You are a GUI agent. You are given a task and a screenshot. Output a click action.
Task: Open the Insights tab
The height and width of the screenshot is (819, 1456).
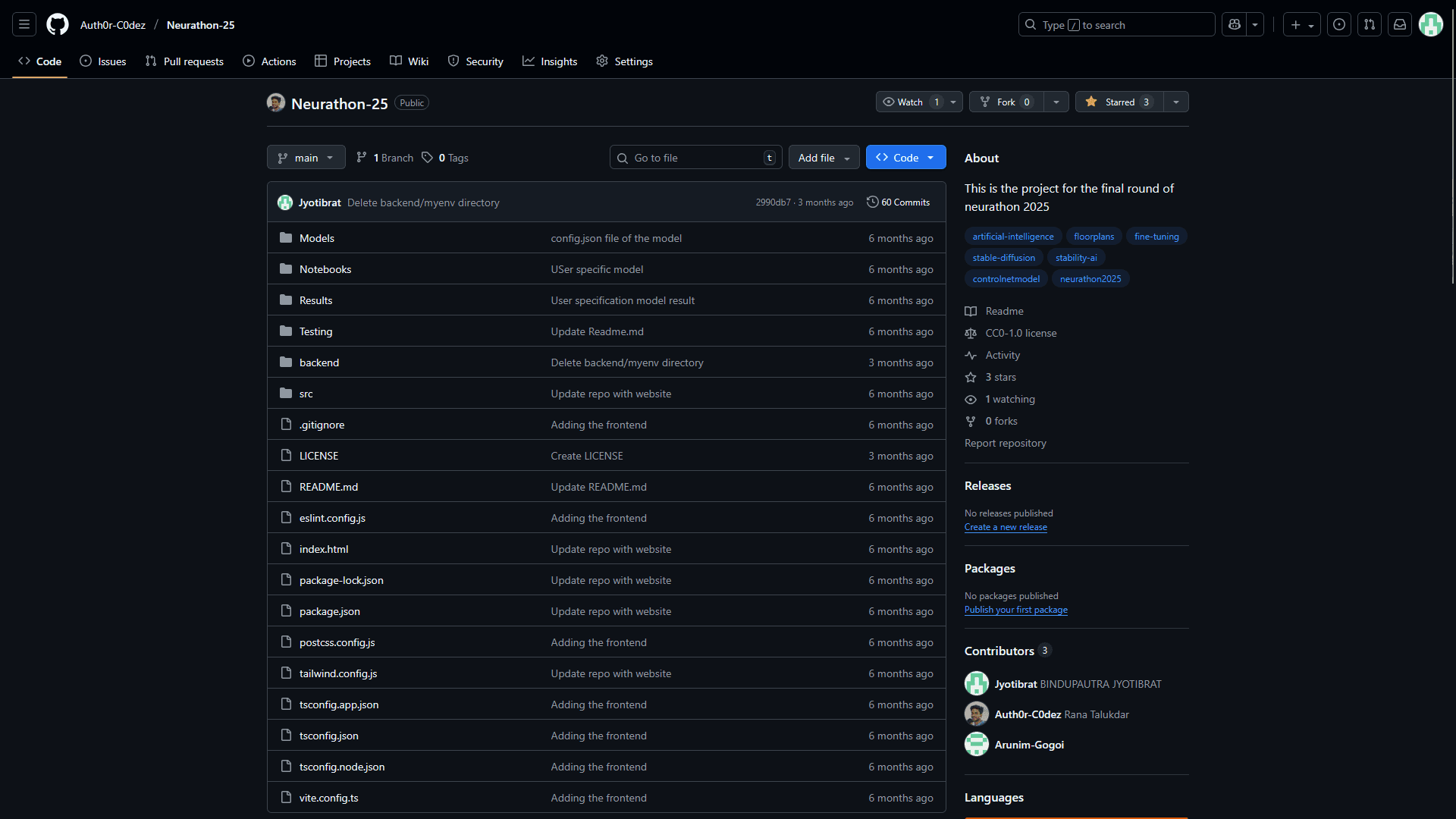pos(550,61)
